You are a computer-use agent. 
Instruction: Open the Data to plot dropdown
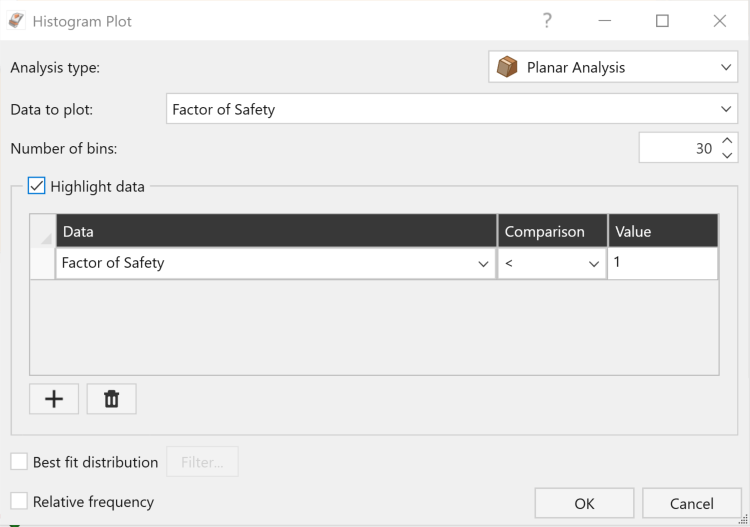point(452,109)
